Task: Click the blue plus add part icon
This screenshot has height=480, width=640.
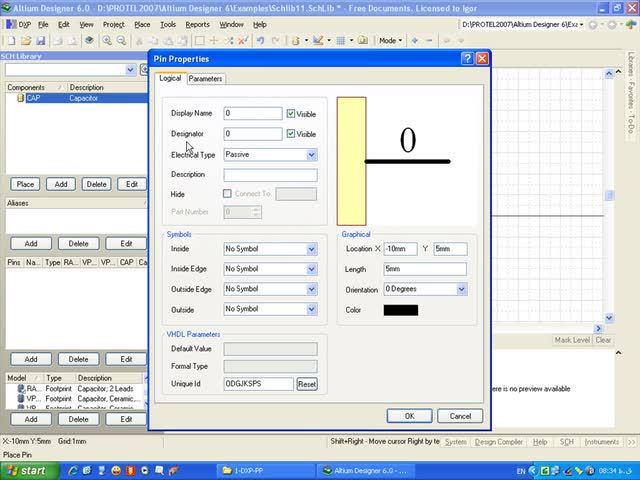Action: click(414, 40)
